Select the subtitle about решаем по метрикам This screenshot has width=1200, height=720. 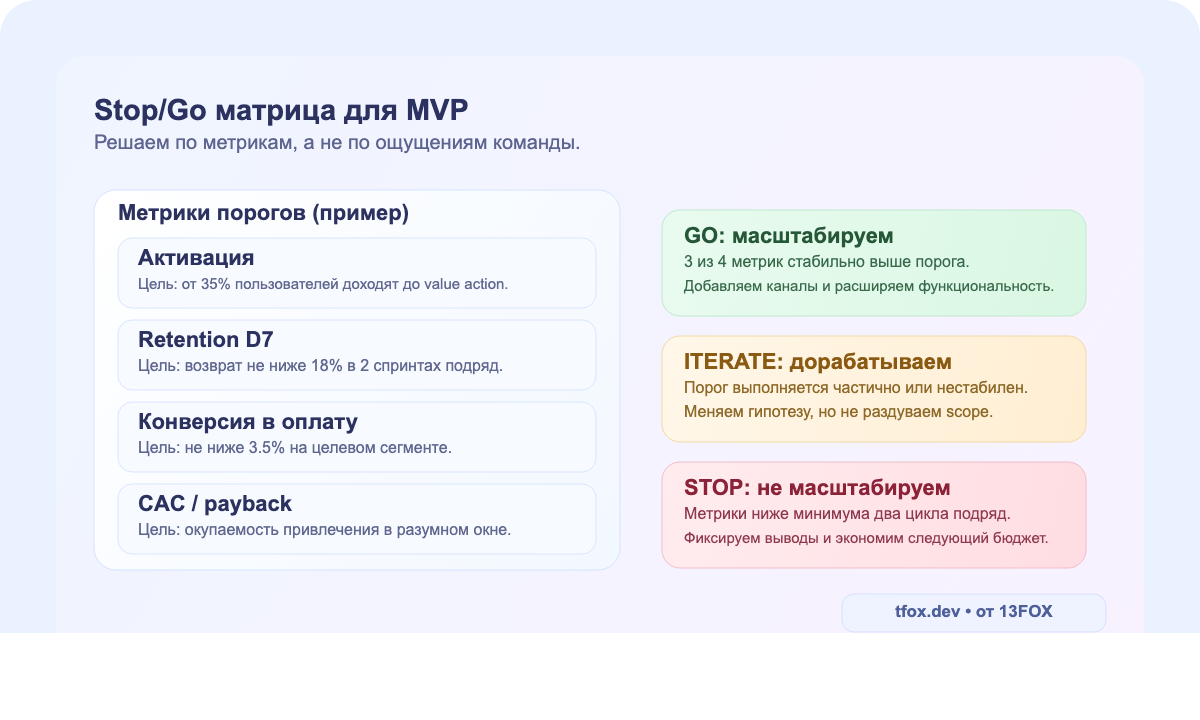(x=335, y=143)
